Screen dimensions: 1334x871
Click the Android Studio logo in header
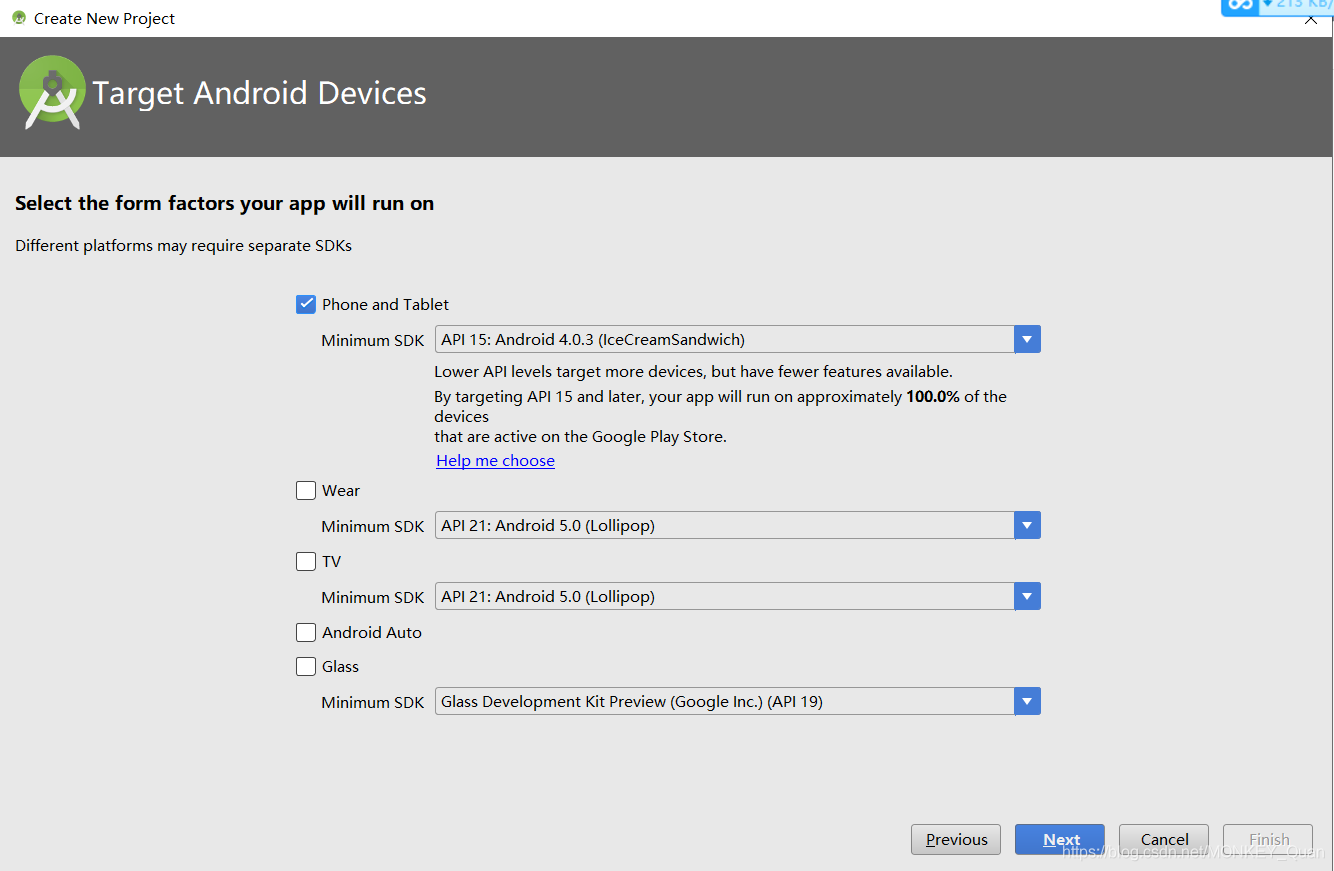pyautogui.click(x=52, y=92)
